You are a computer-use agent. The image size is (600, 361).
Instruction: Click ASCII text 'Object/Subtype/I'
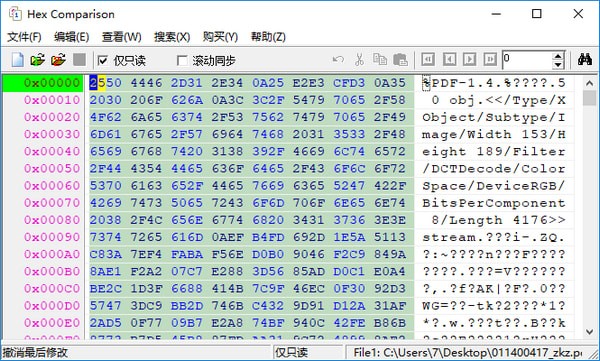pyautogui.click(x=494, y=118)
